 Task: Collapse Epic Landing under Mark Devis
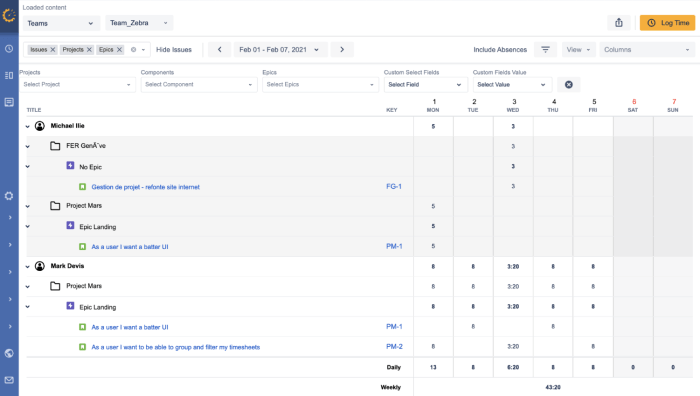point(28,307)
